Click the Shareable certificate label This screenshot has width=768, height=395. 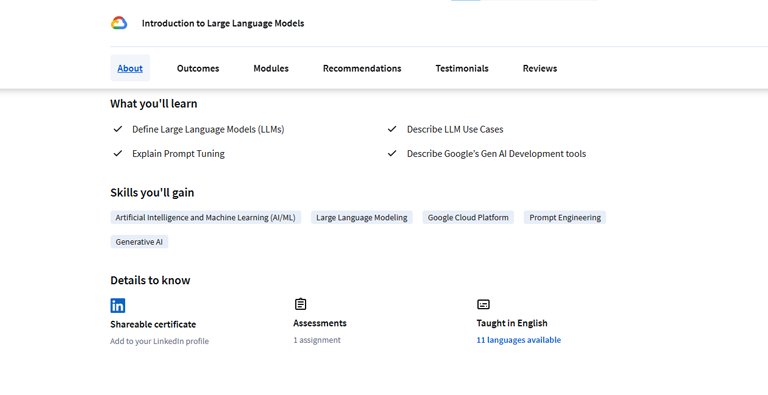(153, 324)
